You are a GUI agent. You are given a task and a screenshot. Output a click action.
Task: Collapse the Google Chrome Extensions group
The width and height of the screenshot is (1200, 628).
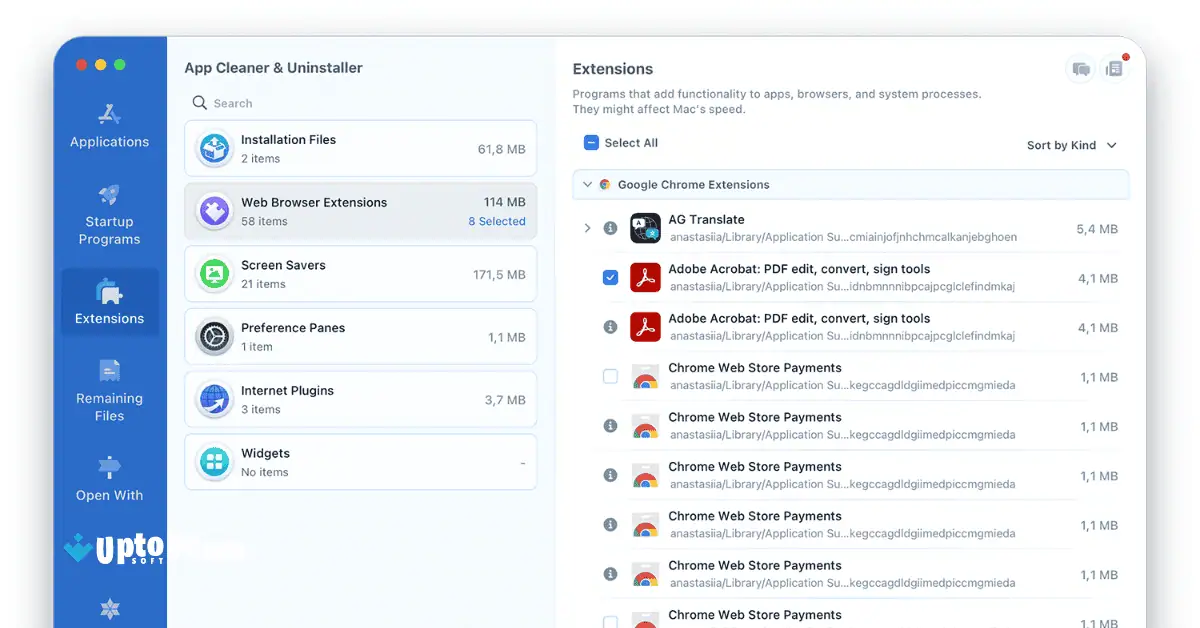pyautogui.click(x=587, y=184)
